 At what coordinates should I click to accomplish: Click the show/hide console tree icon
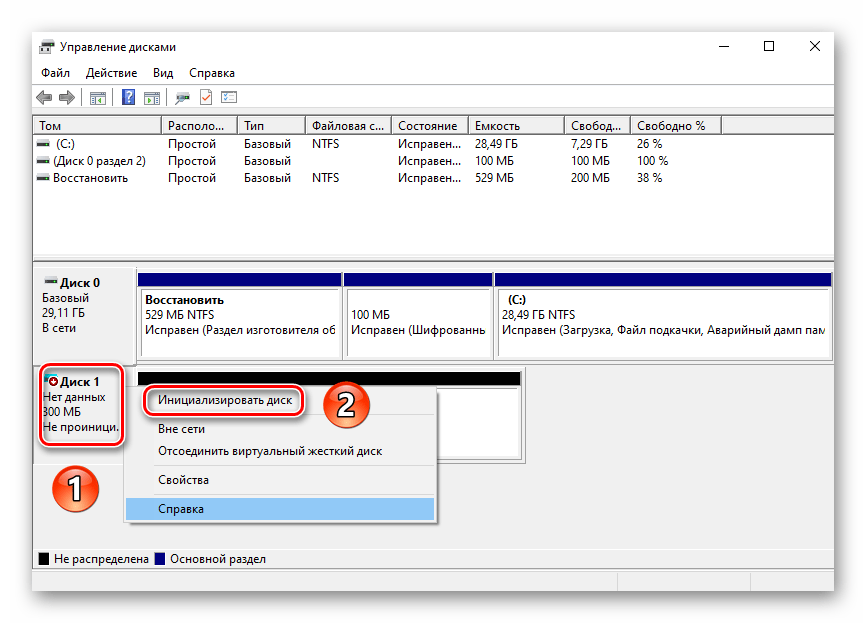click(98, 98)
